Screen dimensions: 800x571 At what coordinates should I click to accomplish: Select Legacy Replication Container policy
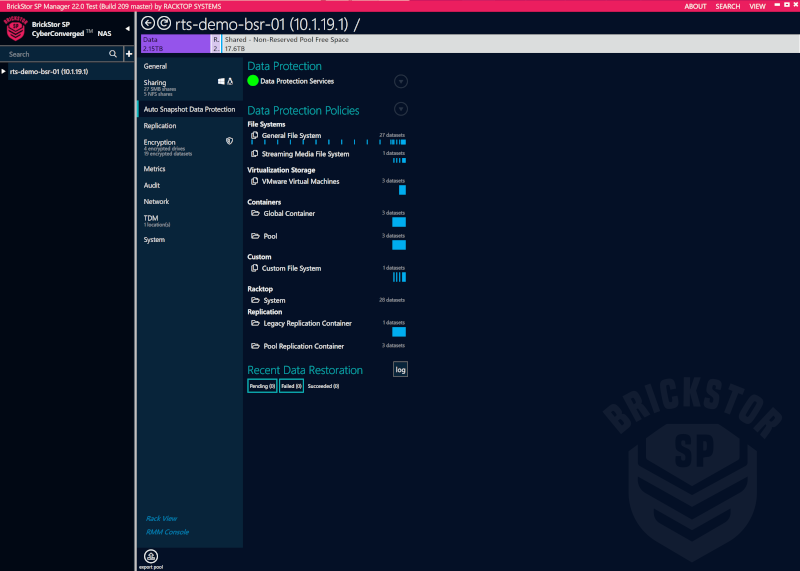tap(308, 323)
